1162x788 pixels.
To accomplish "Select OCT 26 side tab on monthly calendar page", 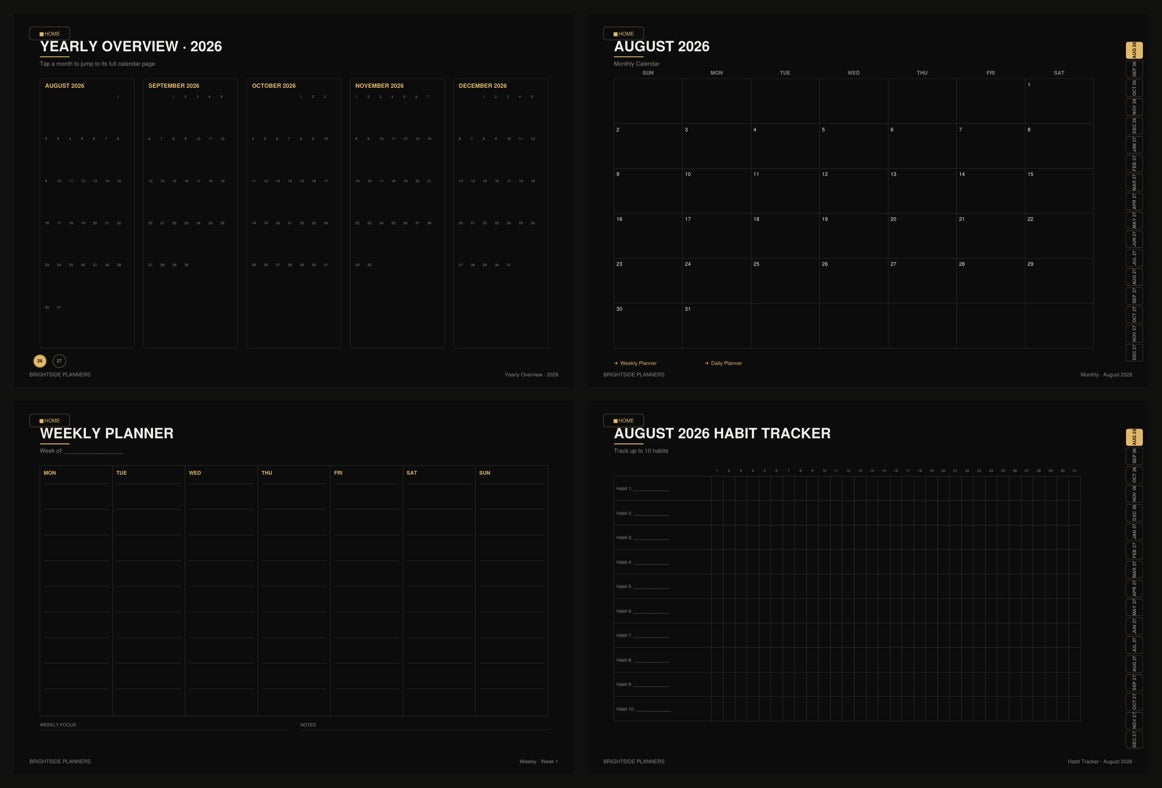I will (1134, 88).
